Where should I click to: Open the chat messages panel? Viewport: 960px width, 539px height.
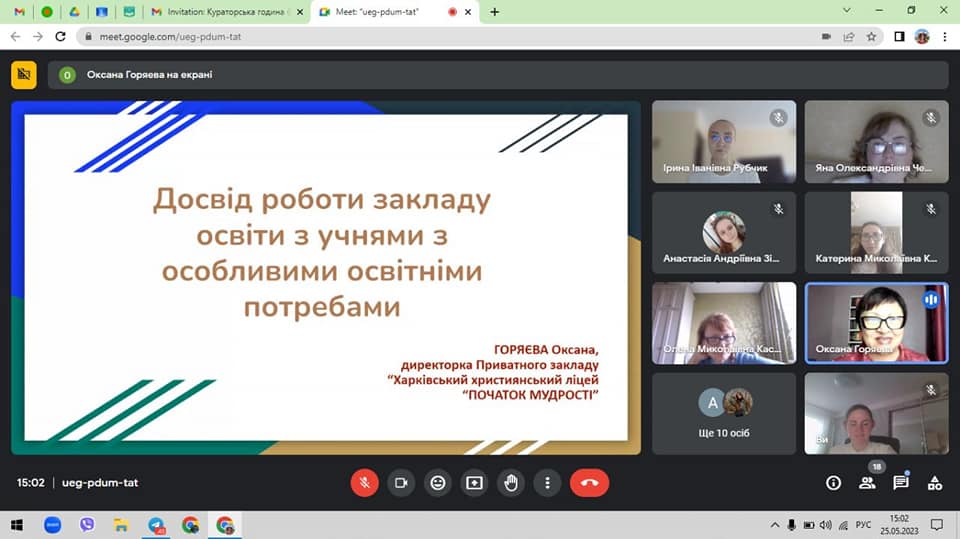[900, 483]
